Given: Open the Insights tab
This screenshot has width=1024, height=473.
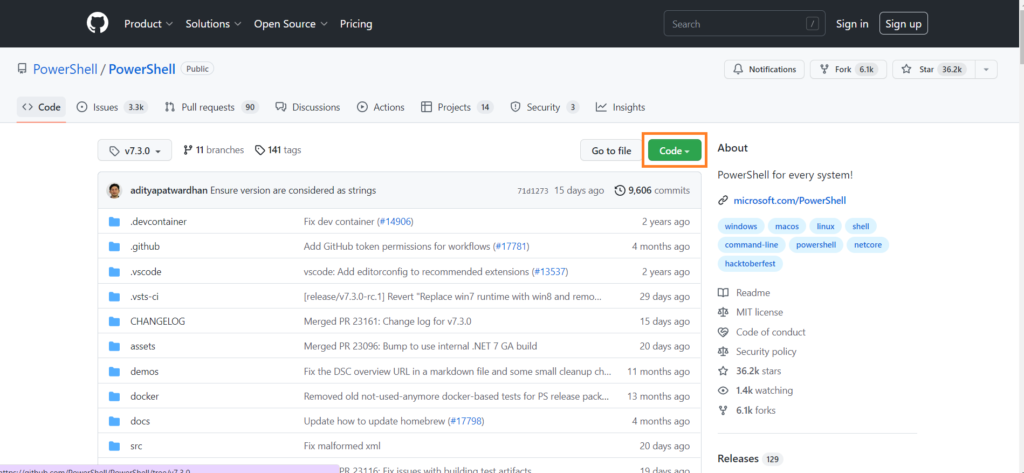Looking at the screenshot, I should click(x=620, y=107).
